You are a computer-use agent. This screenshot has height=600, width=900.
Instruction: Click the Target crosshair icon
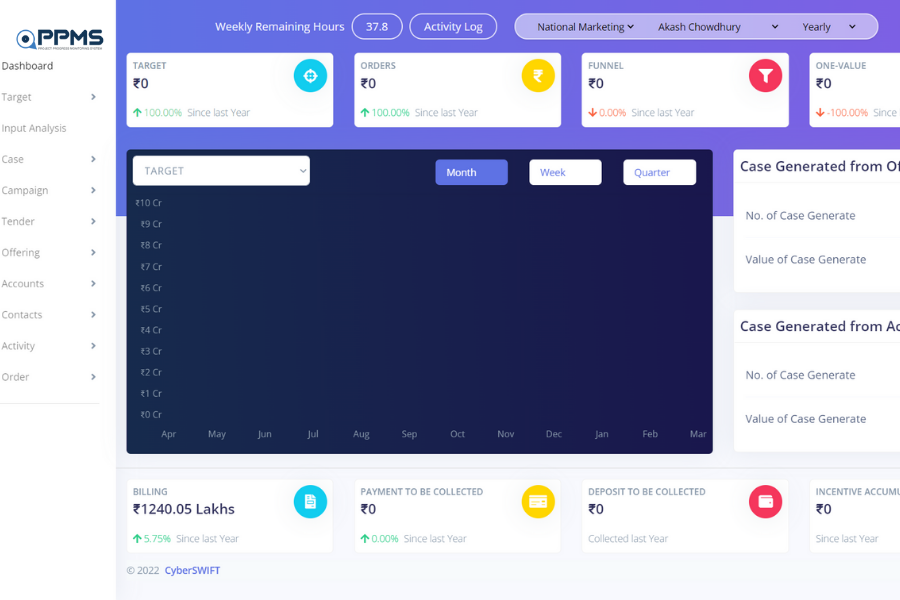[310, 76]
